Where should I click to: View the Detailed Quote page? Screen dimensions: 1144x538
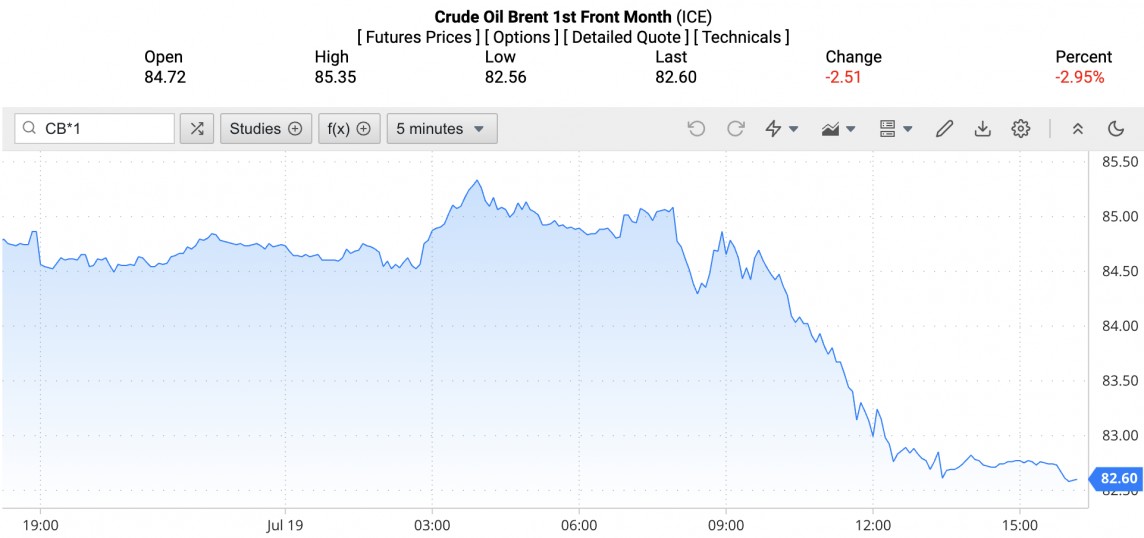pyautogui.click(x=626, y=37)
